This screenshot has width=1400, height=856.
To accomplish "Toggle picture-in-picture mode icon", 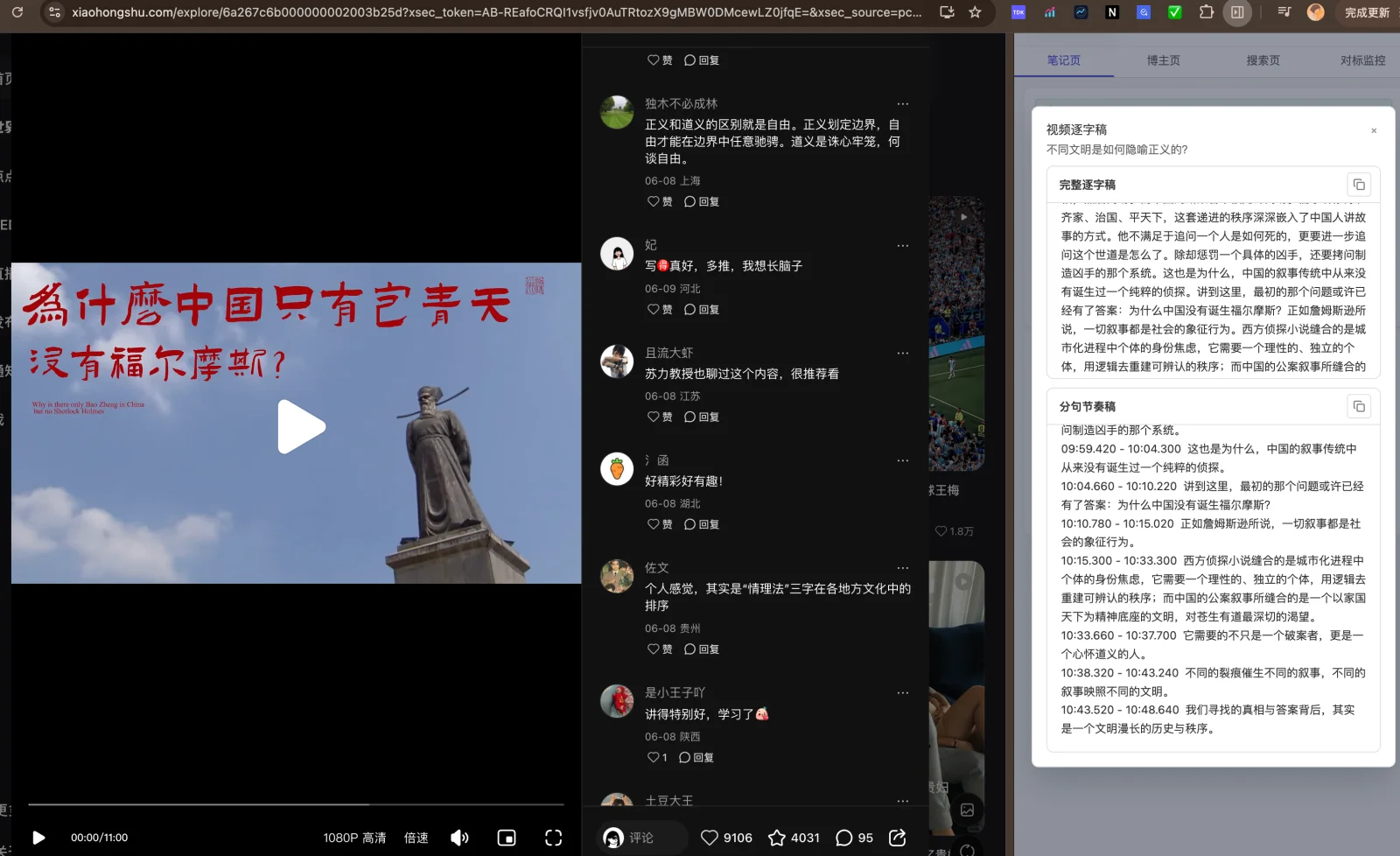I will [x=507, y=838].
